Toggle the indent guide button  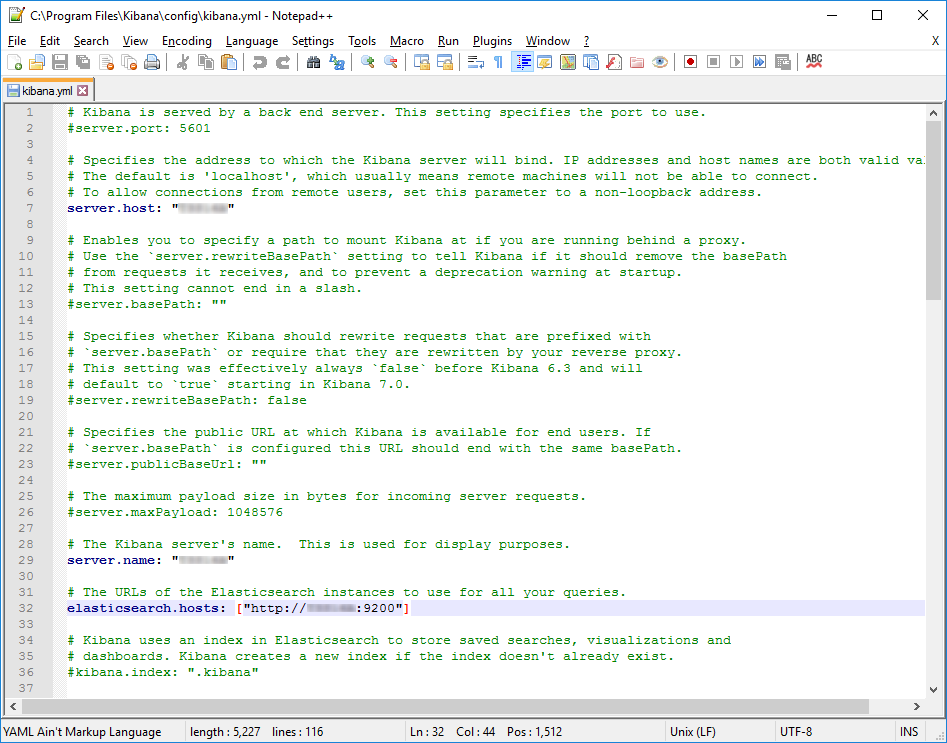click(522, 62)
